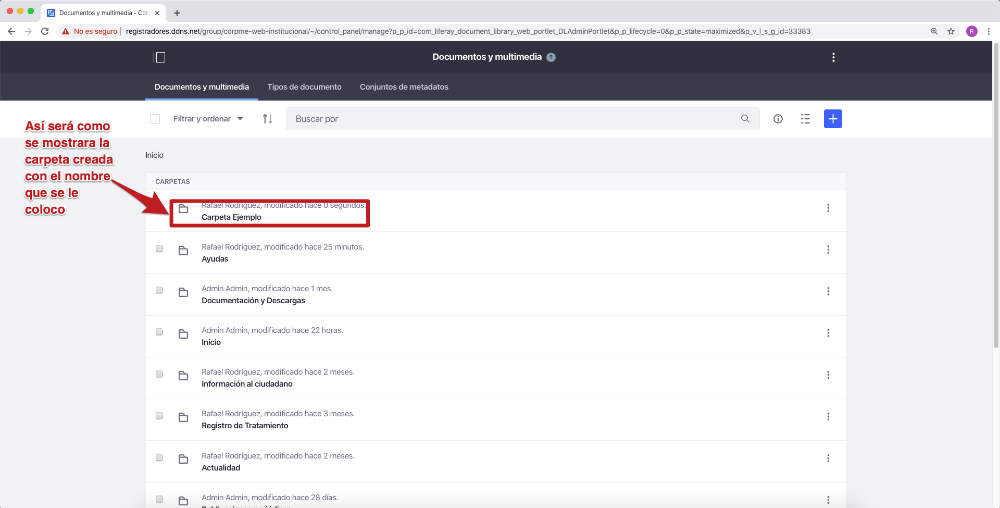1000x508 pixels.
Task: Open the Documentación y Descargas folder
Action: tap(253, 300)
